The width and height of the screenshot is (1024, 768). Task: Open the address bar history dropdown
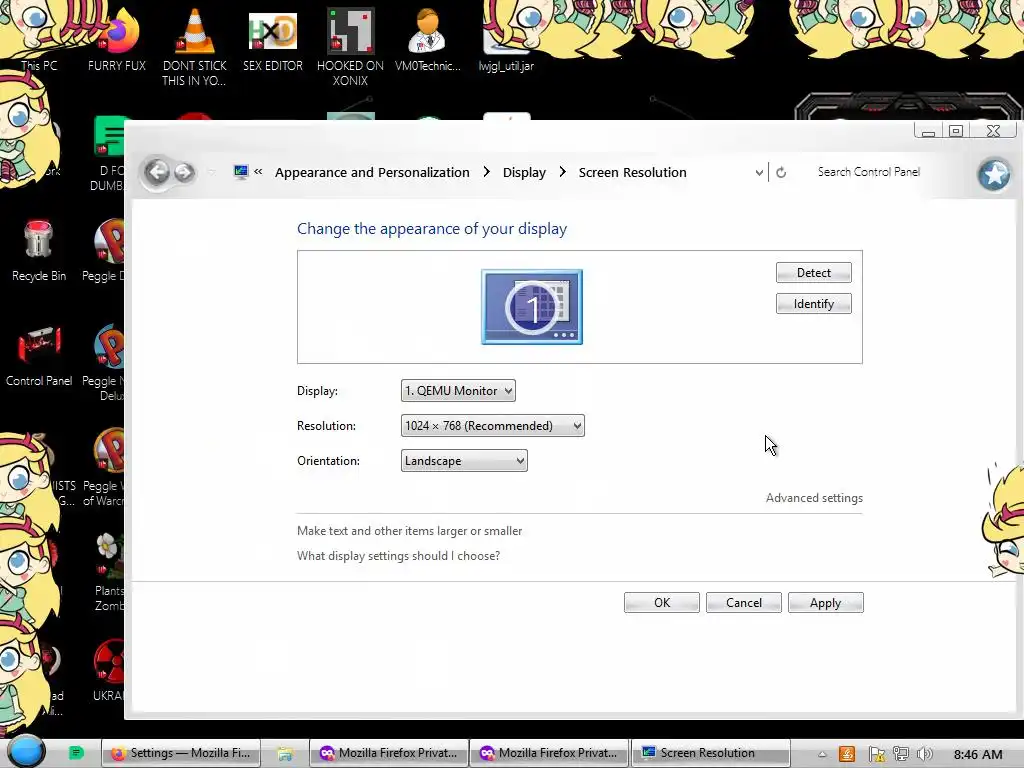759,172
